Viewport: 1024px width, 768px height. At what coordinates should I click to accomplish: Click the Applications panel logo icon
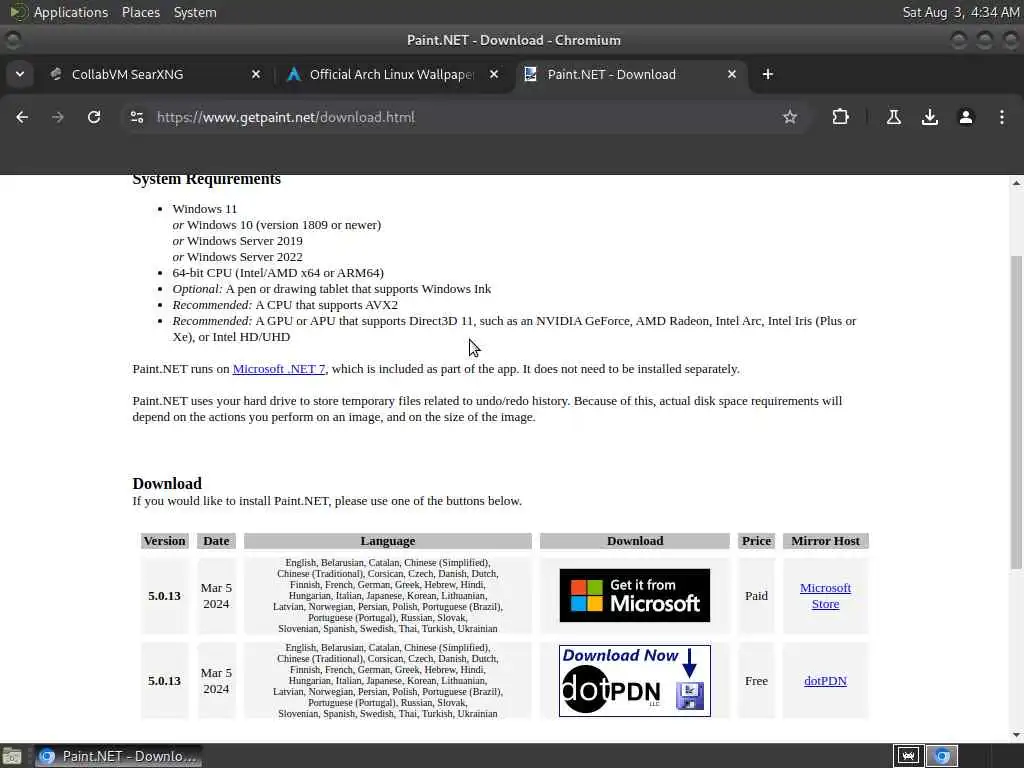18,12
